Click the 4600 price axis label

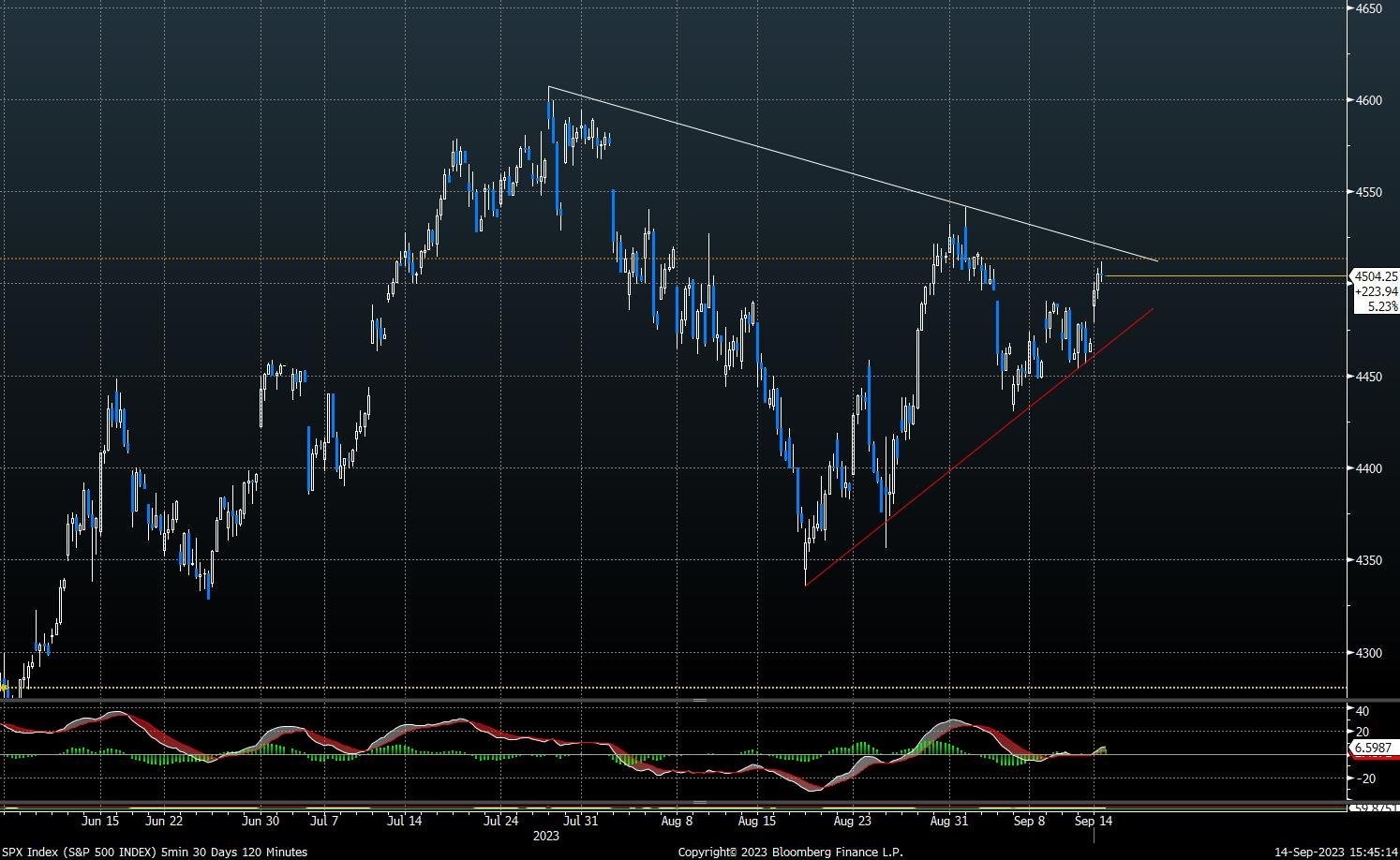pos(1369,100)
